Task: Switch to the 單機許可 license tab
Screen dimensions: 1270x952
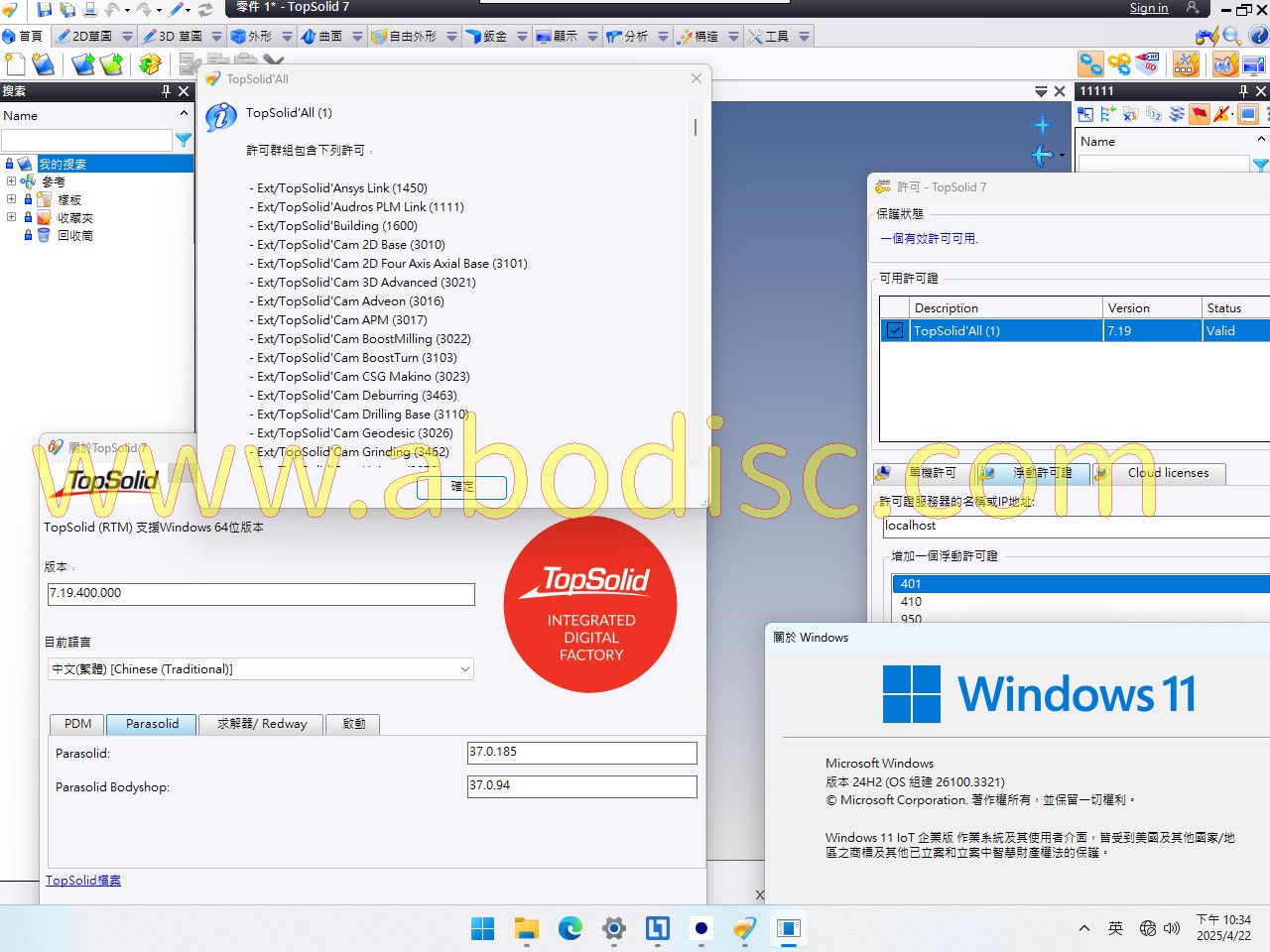Action: [x=924, y=473]
